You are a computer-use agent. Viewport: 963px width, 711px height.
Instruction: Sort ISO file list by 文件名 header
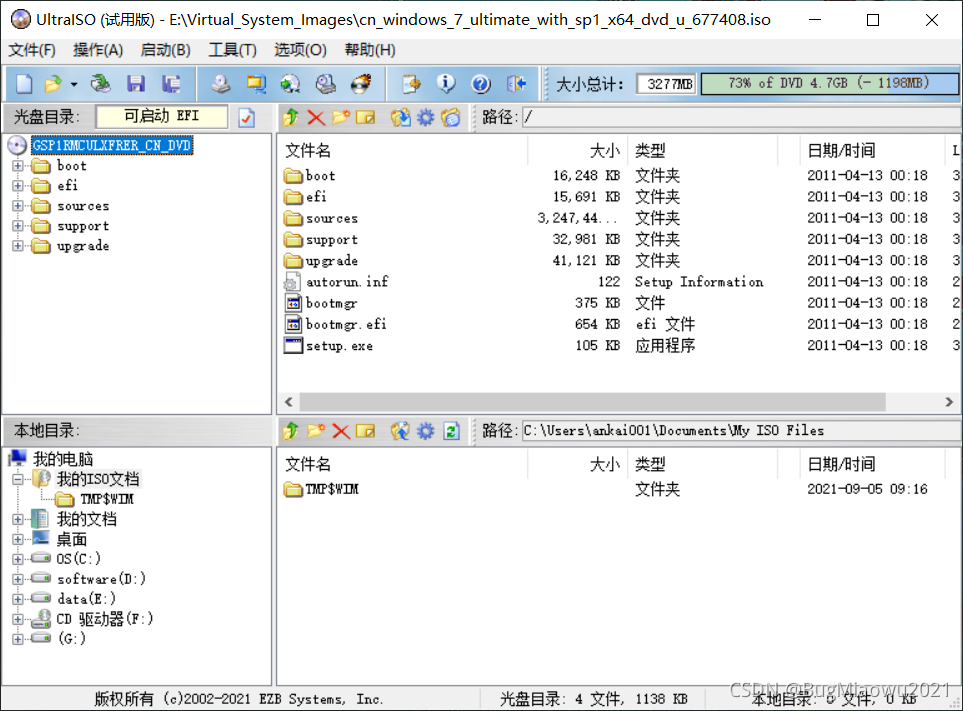[x=308, y=150]
